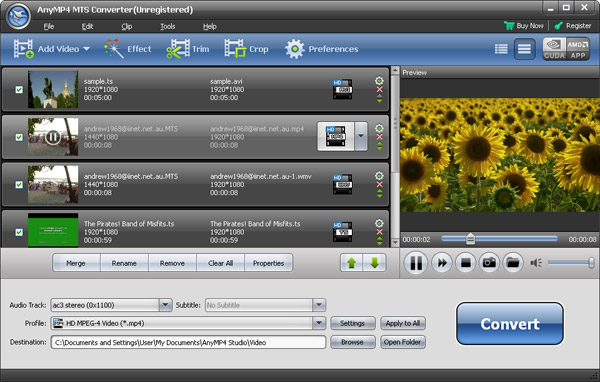Click the big Convert button

point(510,324)
